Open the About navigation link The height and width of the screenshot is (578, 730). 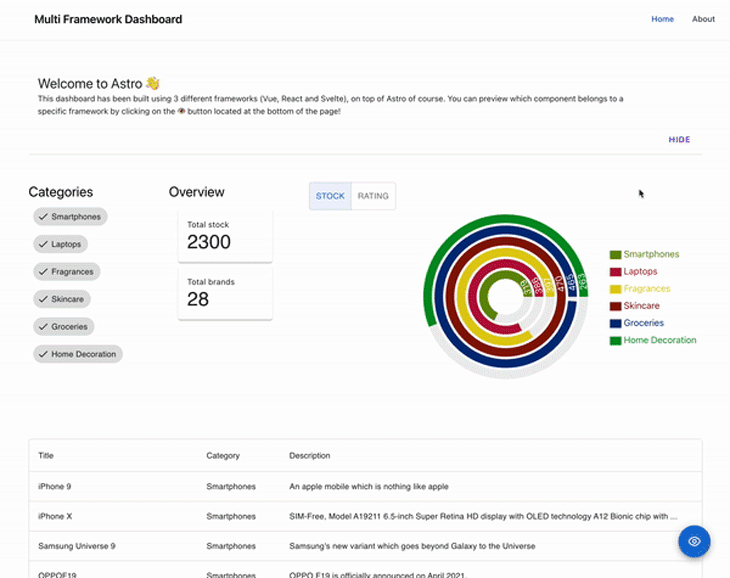pos(703,19)
